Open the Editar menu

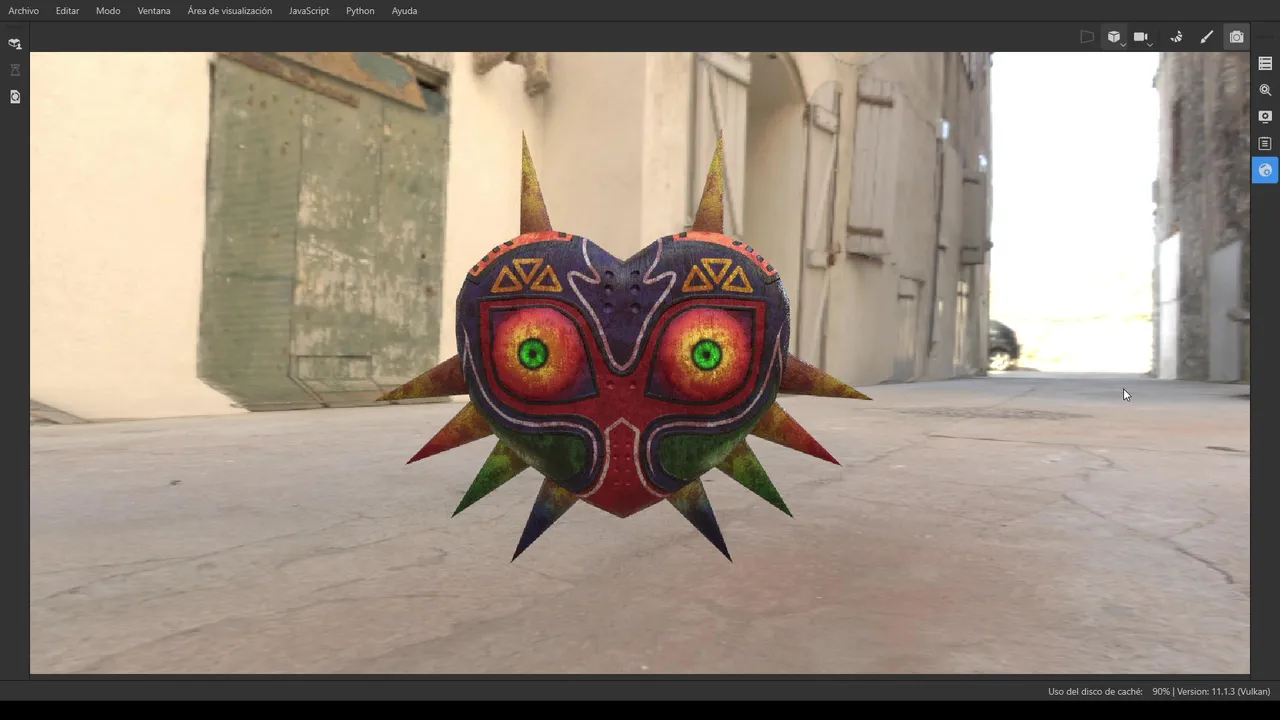coord(67,11)
